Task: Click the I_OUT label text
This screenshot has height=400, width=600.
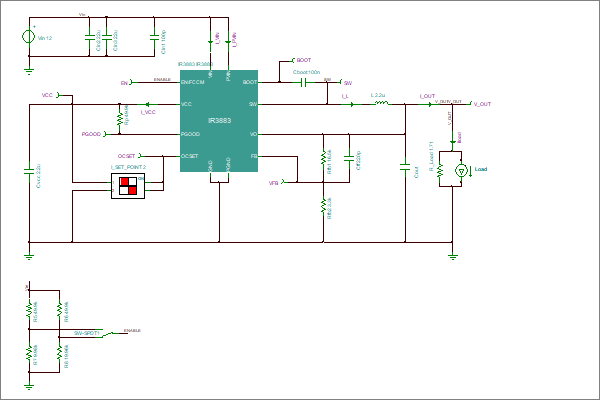Action: point(427,96)
